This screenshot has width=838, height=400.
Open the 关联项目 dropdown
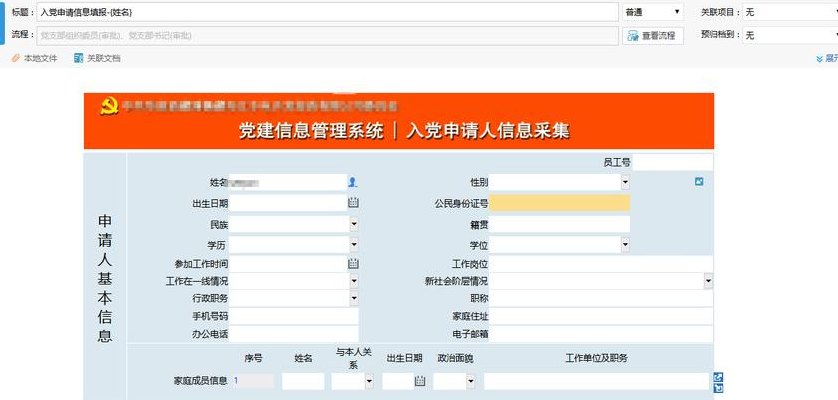coord(790,12)
